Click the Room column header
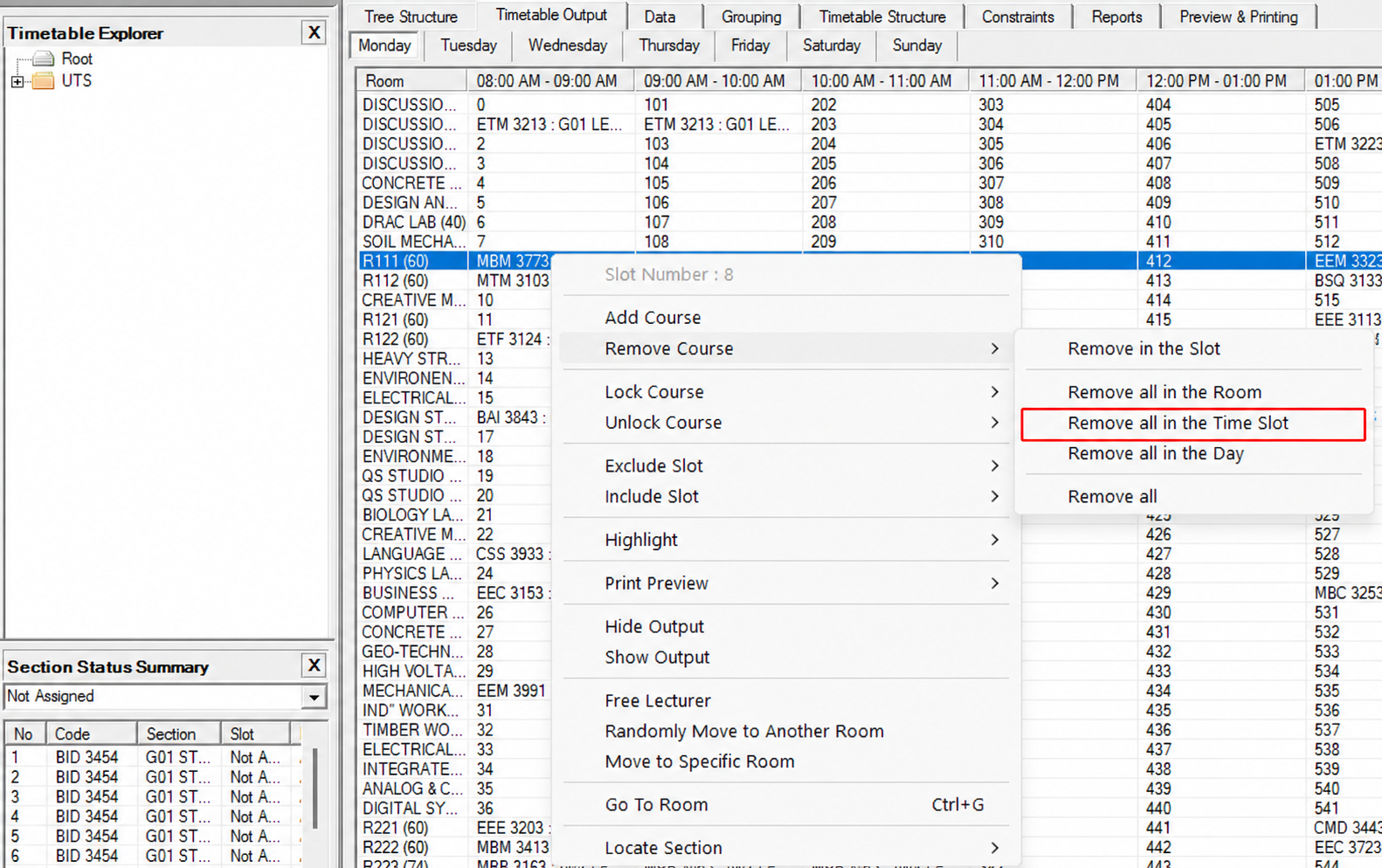The width and height of the screenshot is (1382, 868). 411,81
